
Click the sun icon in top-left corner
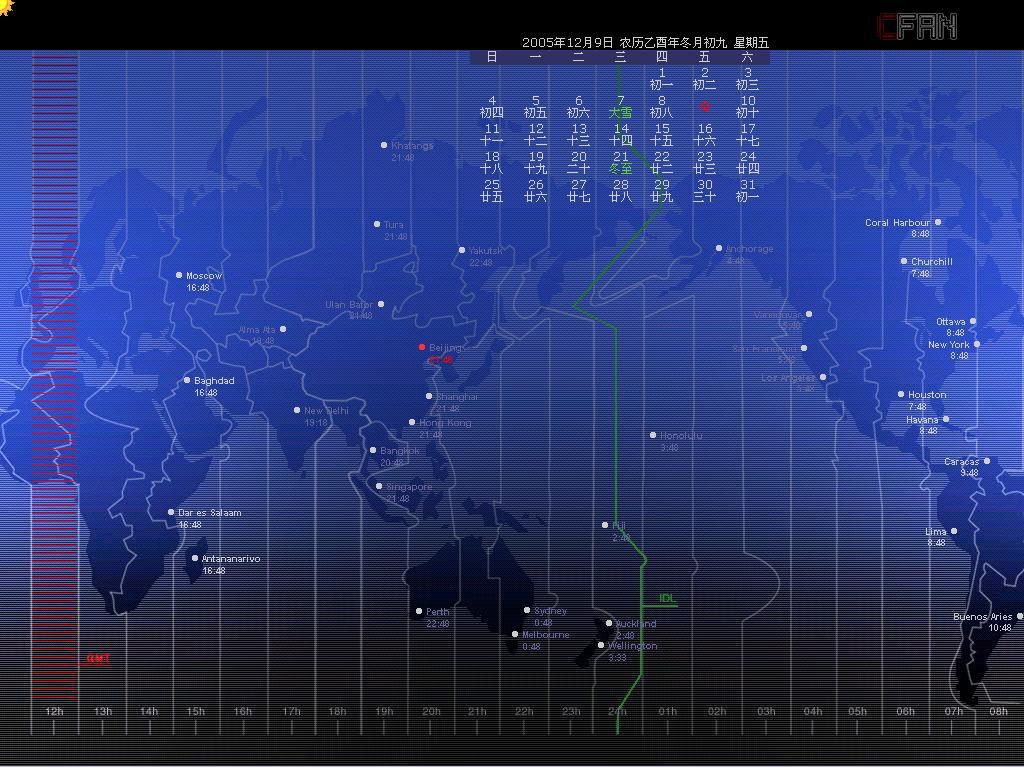click(x=5, y=8)
